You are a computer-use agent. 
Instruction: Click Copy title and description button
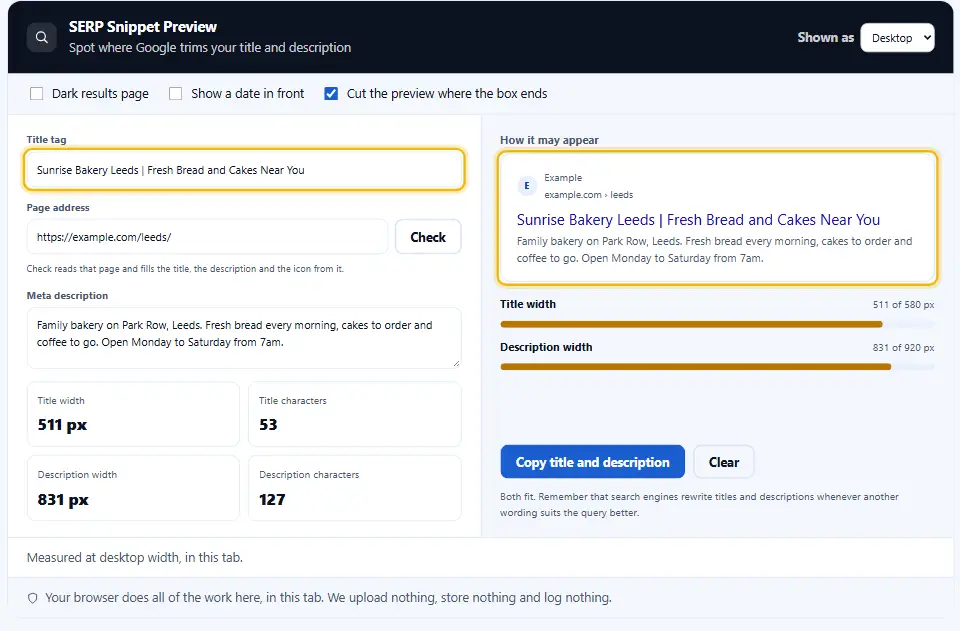click(592, 462)
